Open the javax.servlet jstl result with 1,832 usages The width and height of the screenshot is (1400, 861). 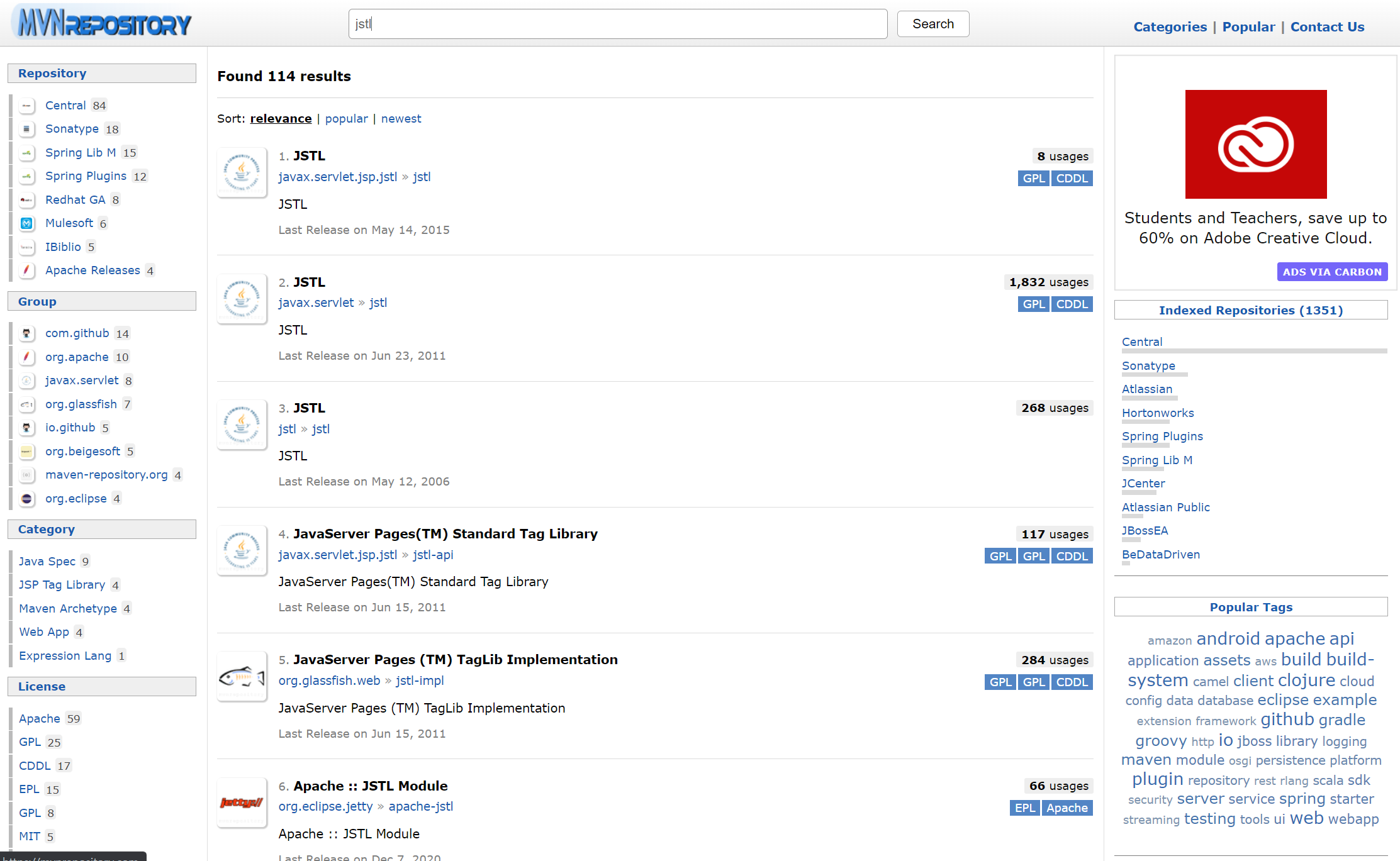click(x=309, y=282)
